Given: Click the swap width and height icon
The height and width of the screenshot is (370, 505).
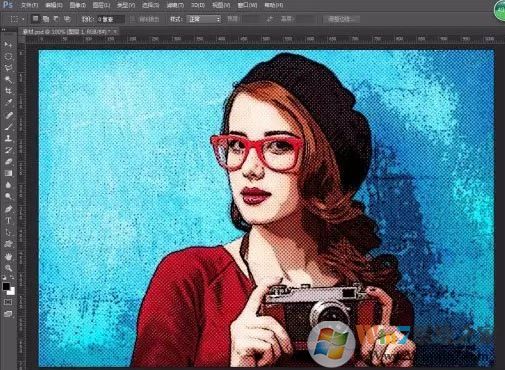Looking at the screenshot, I should (x=269, y=19).
